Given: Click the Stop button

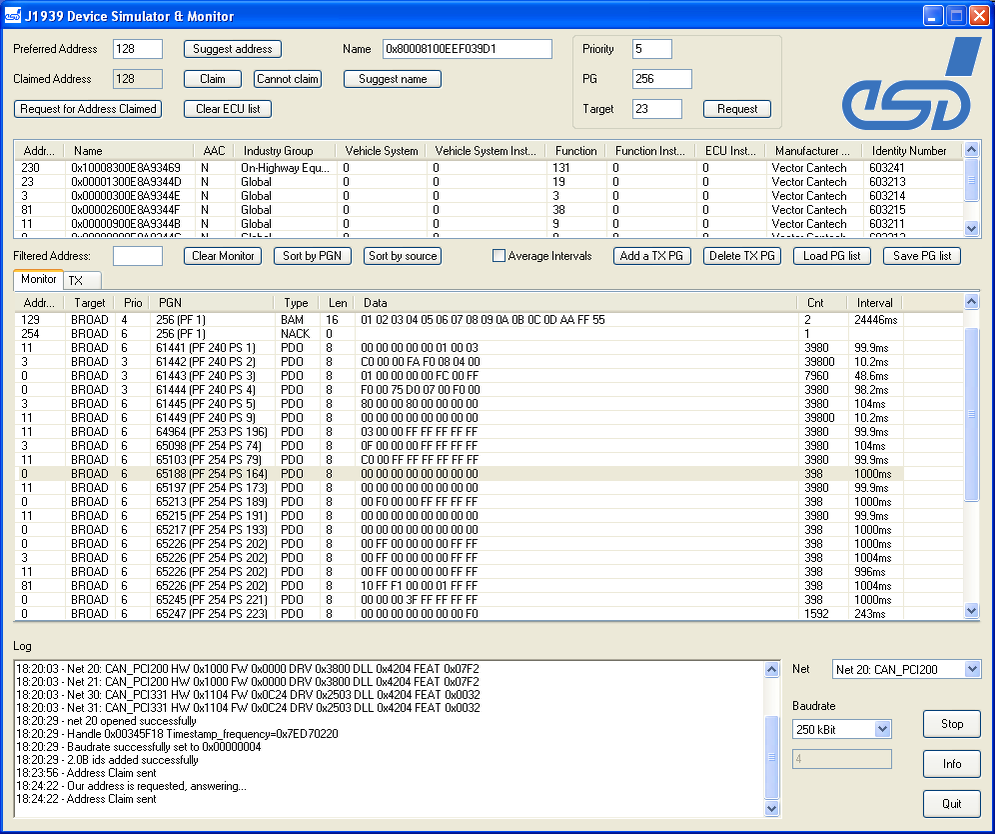Looking at the screenshot, I should pyautogui.click(x=951, y=724).
